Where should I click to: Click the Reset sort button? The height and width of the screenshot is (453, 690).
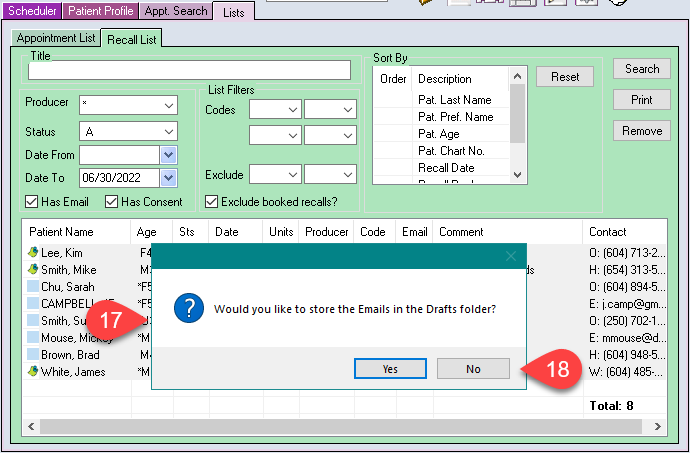coord(565,77)
